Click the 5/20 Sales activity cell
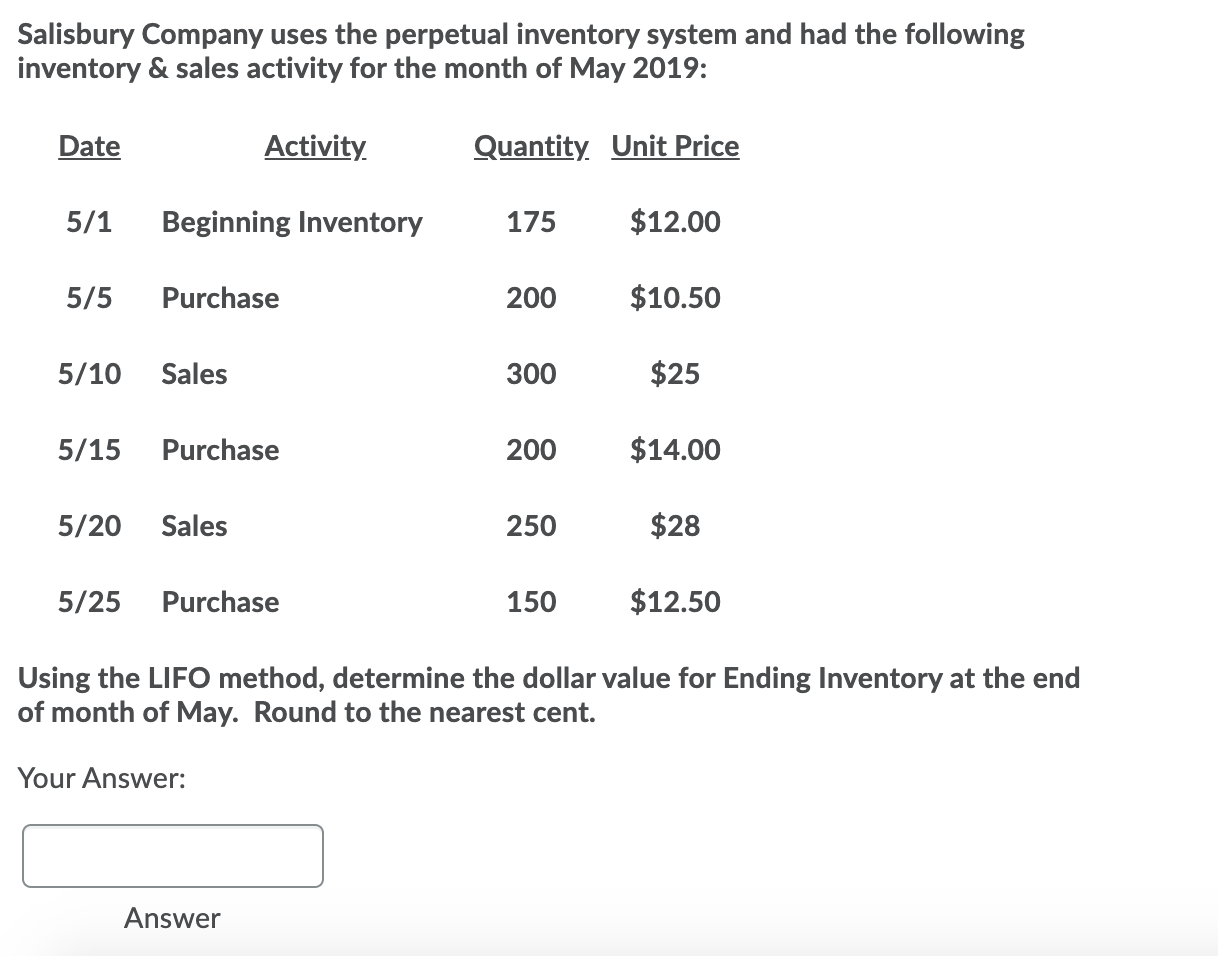The width and height of the screenshot is (1218, 956). click(195, 526)
